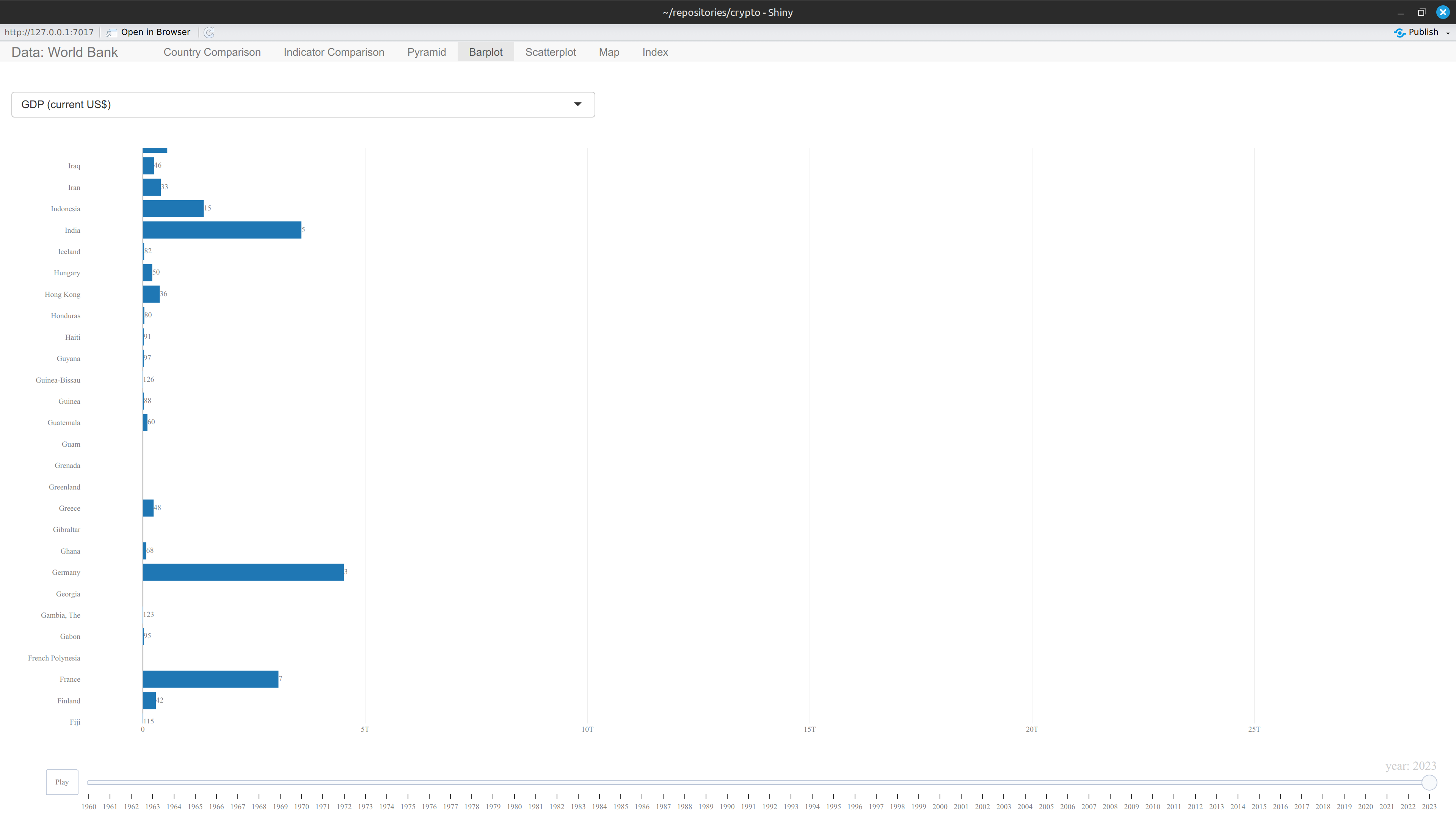This screenshot has width=1456, height=819.
Task: Click the Play animation button
Action: (62, 782)
